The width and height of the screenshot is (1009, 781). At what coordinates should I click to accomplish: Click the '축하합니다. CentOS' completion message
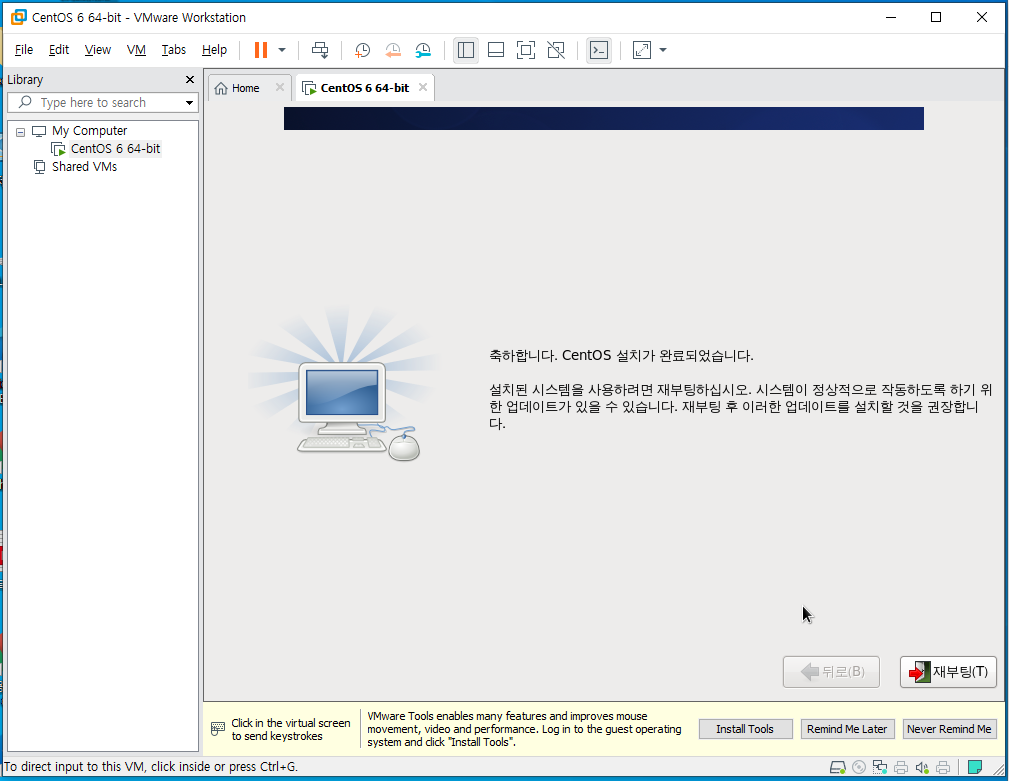(x=621, y=356)
